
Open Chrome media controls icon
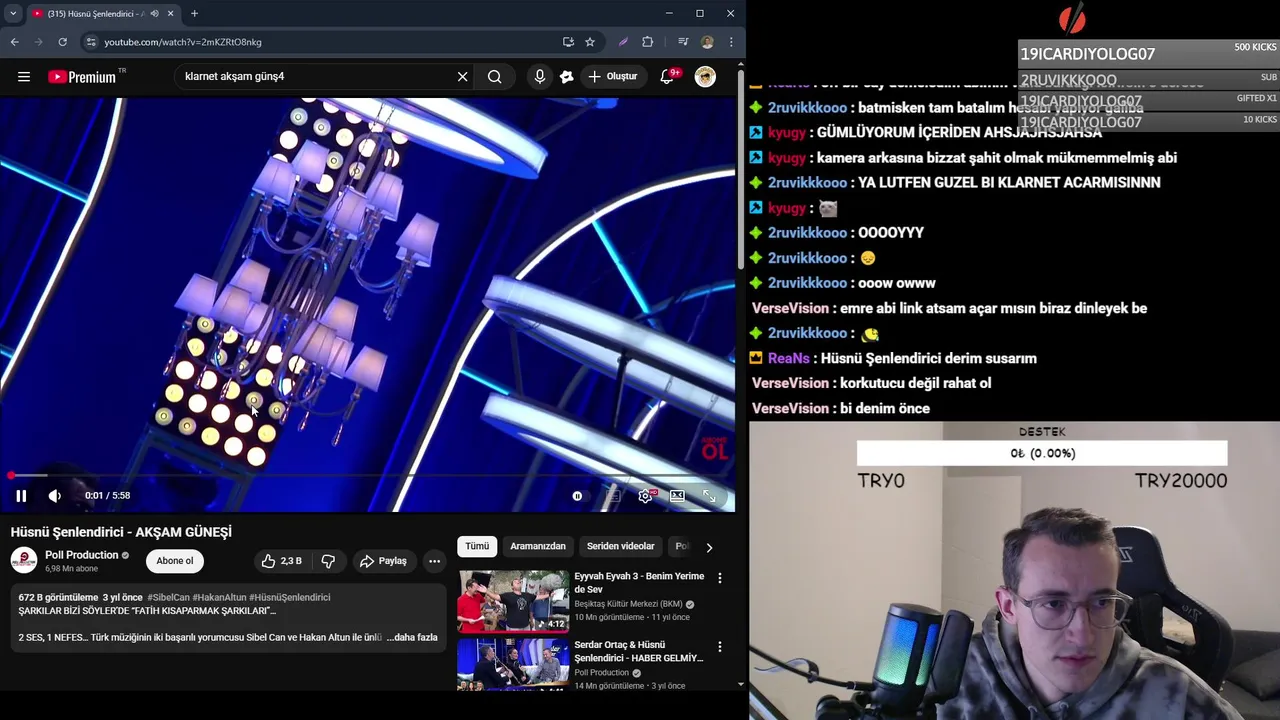click(x=683, y=42)
